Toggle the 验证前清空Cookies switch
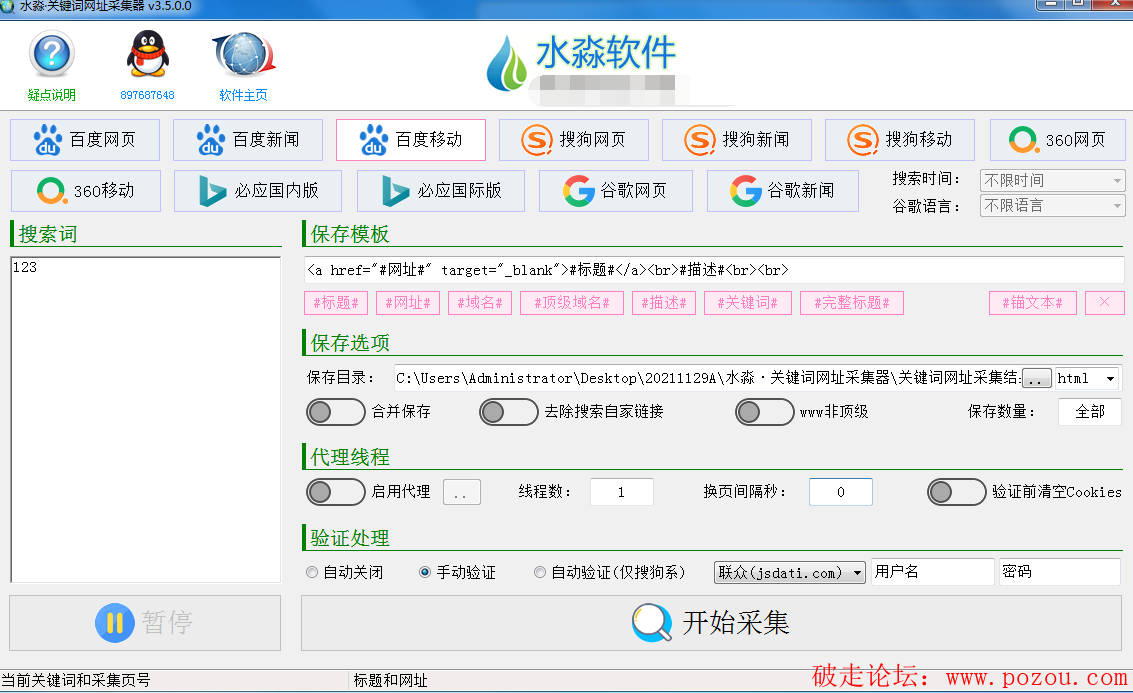Viewport: 1133px width, 693px height. point(957,492)
